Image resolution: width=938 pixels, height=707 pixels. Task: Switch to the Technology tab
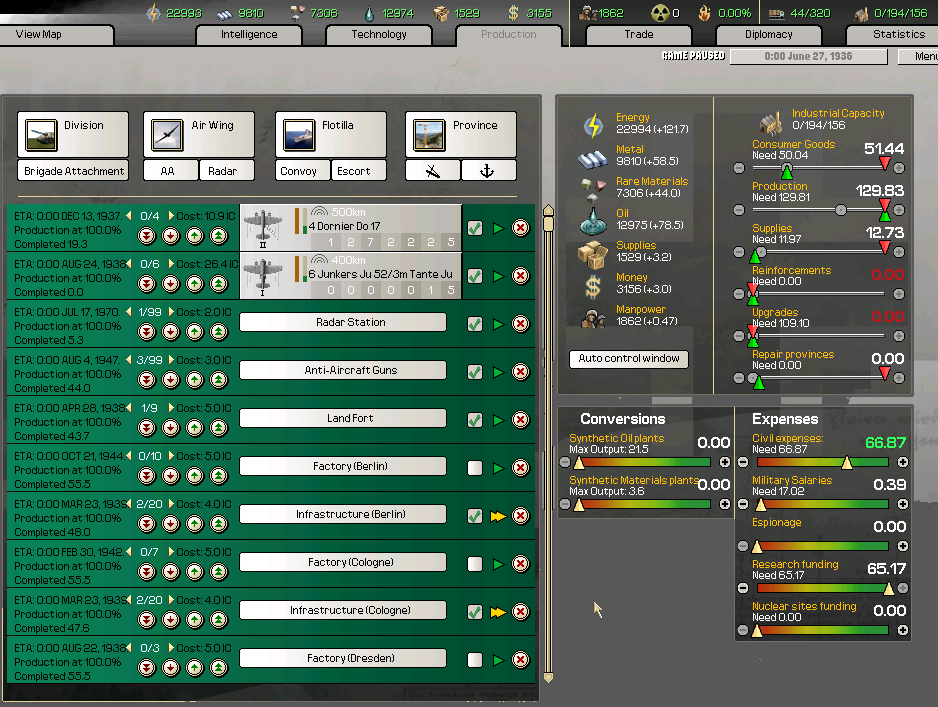(x=379, y=34)
